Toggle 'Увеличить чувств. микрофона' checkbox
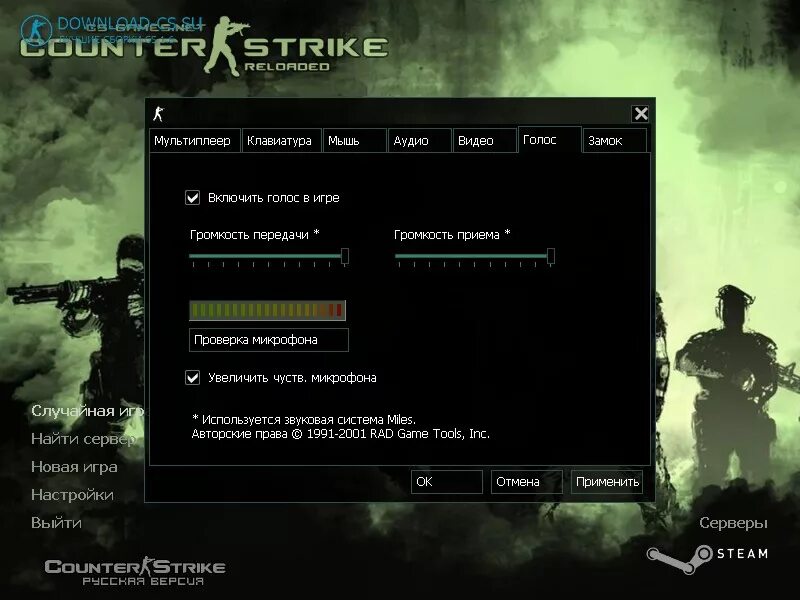 [x=192, y=378]
